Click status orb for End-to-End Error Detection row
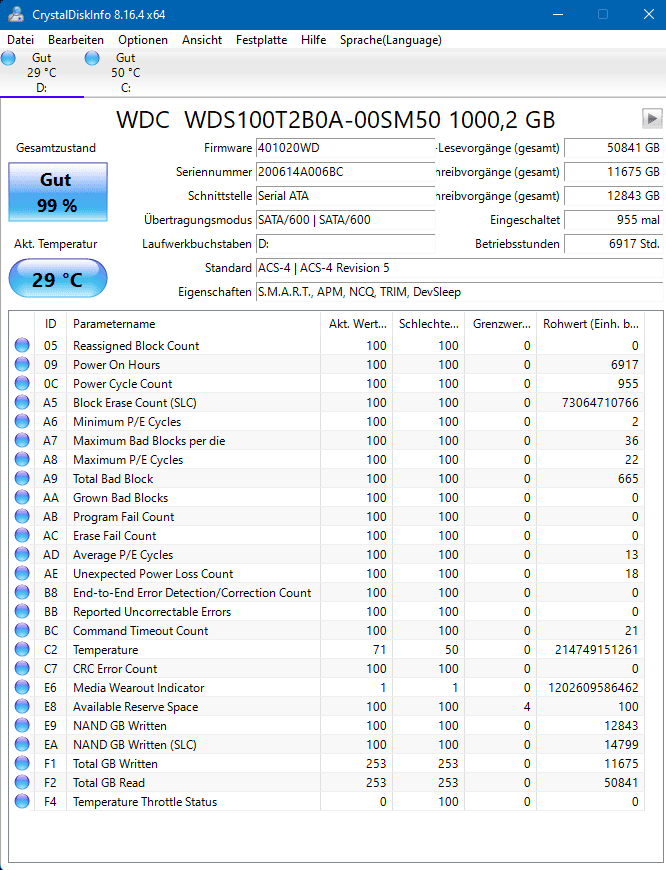666x870 pixels. [x=22, y=593]
